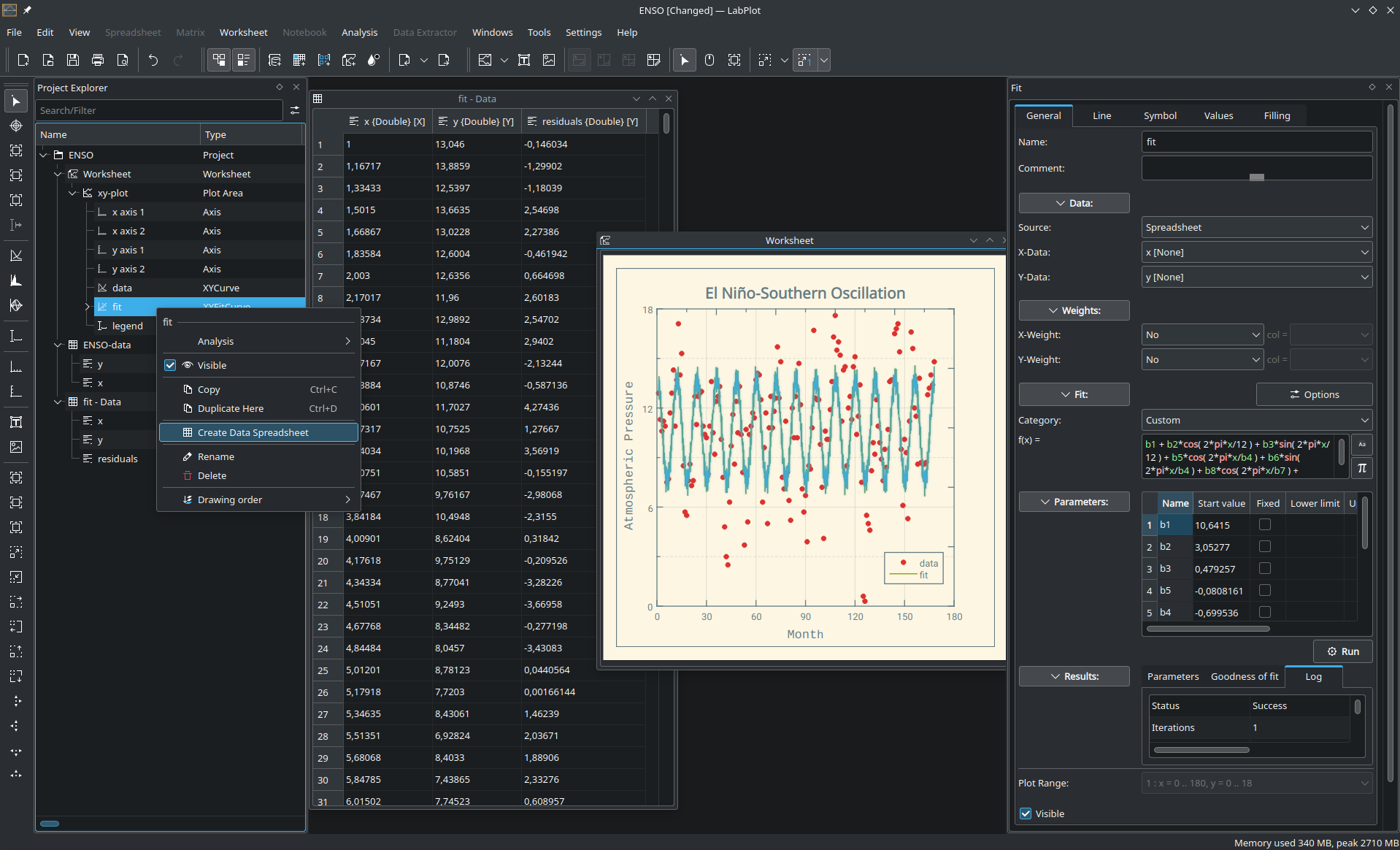Choose Create Data Spreadsheet from context menu
The image size is (1400, 850).
coord(253,432)
